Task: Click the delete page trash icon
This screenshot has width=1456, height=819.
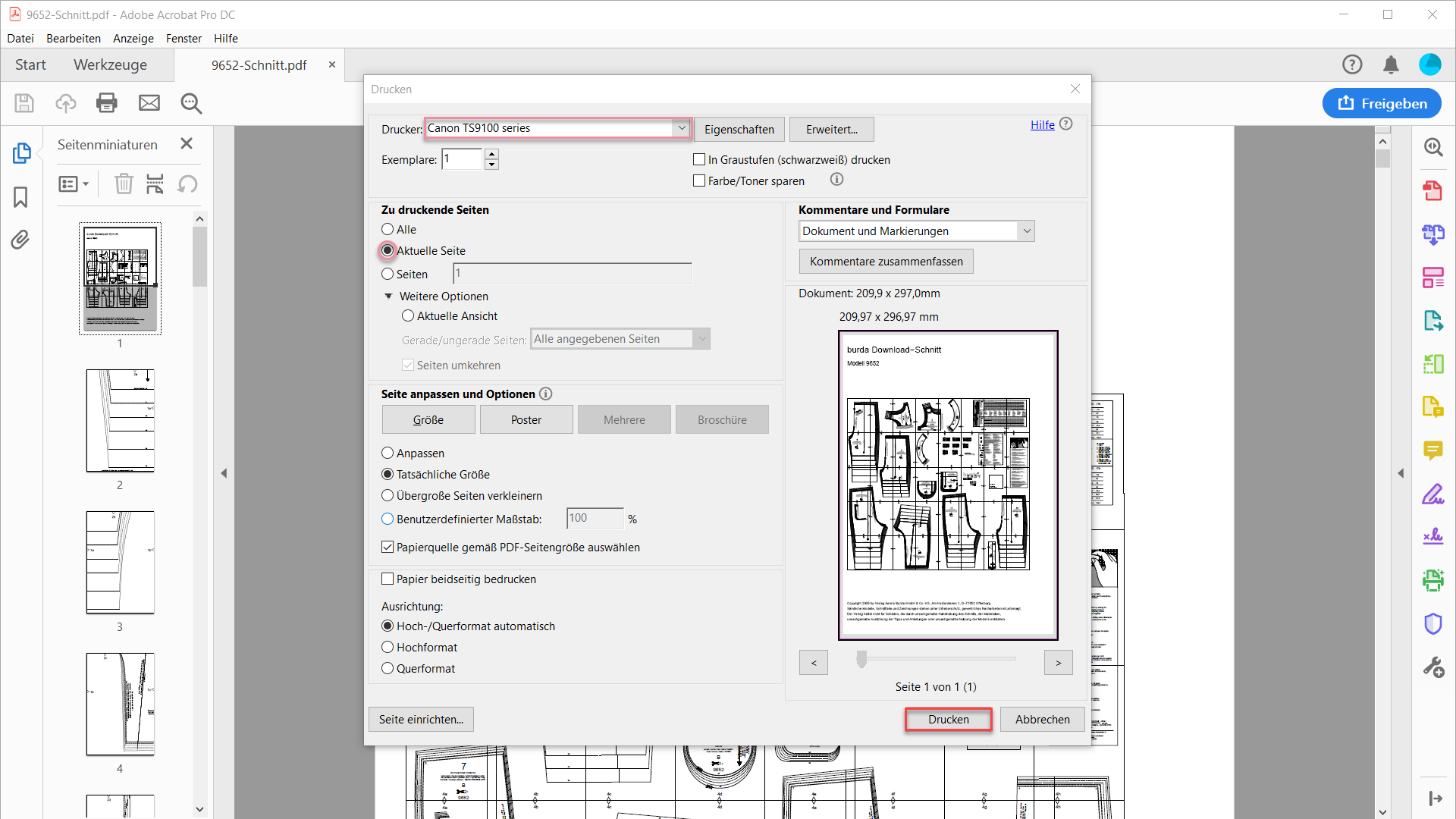Action: click(x=124, y=184)
